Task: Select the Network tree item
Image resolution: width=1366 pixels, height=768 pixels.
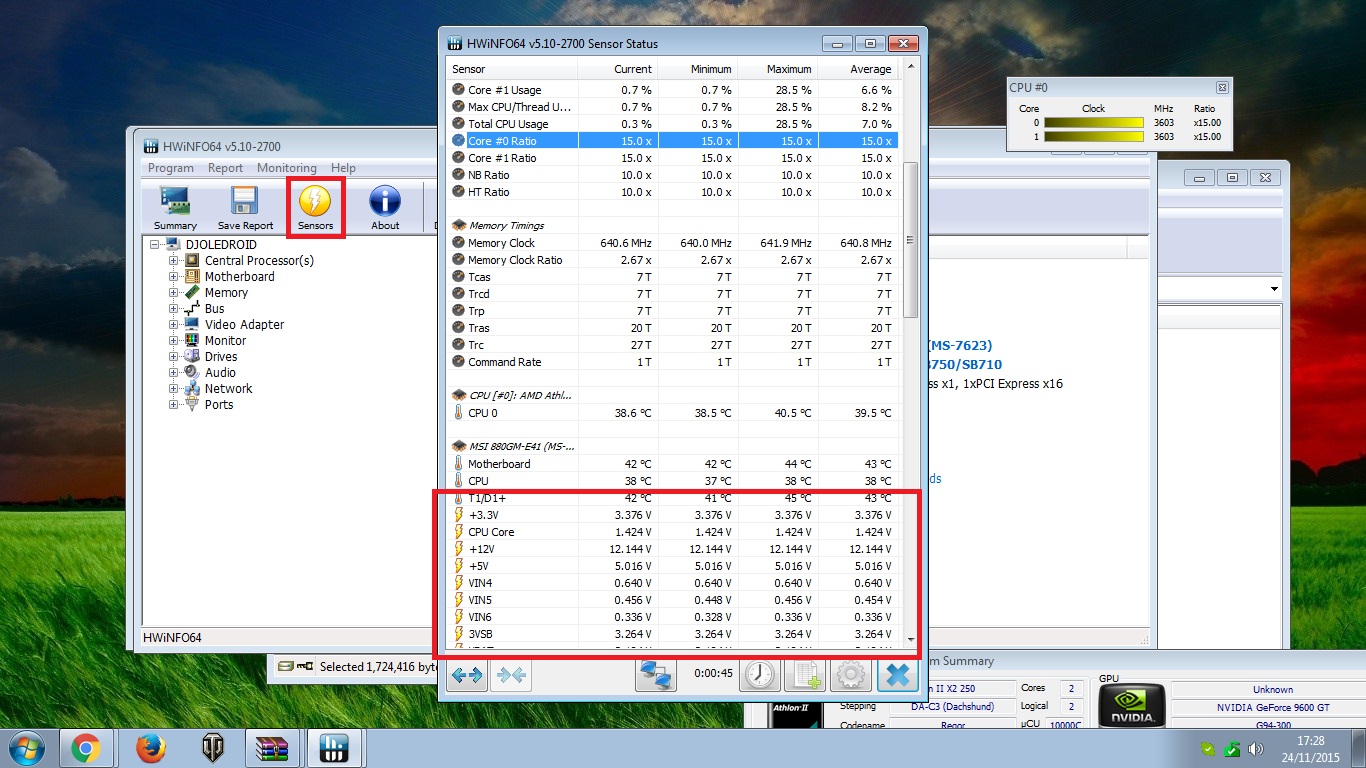Action: 228,389
